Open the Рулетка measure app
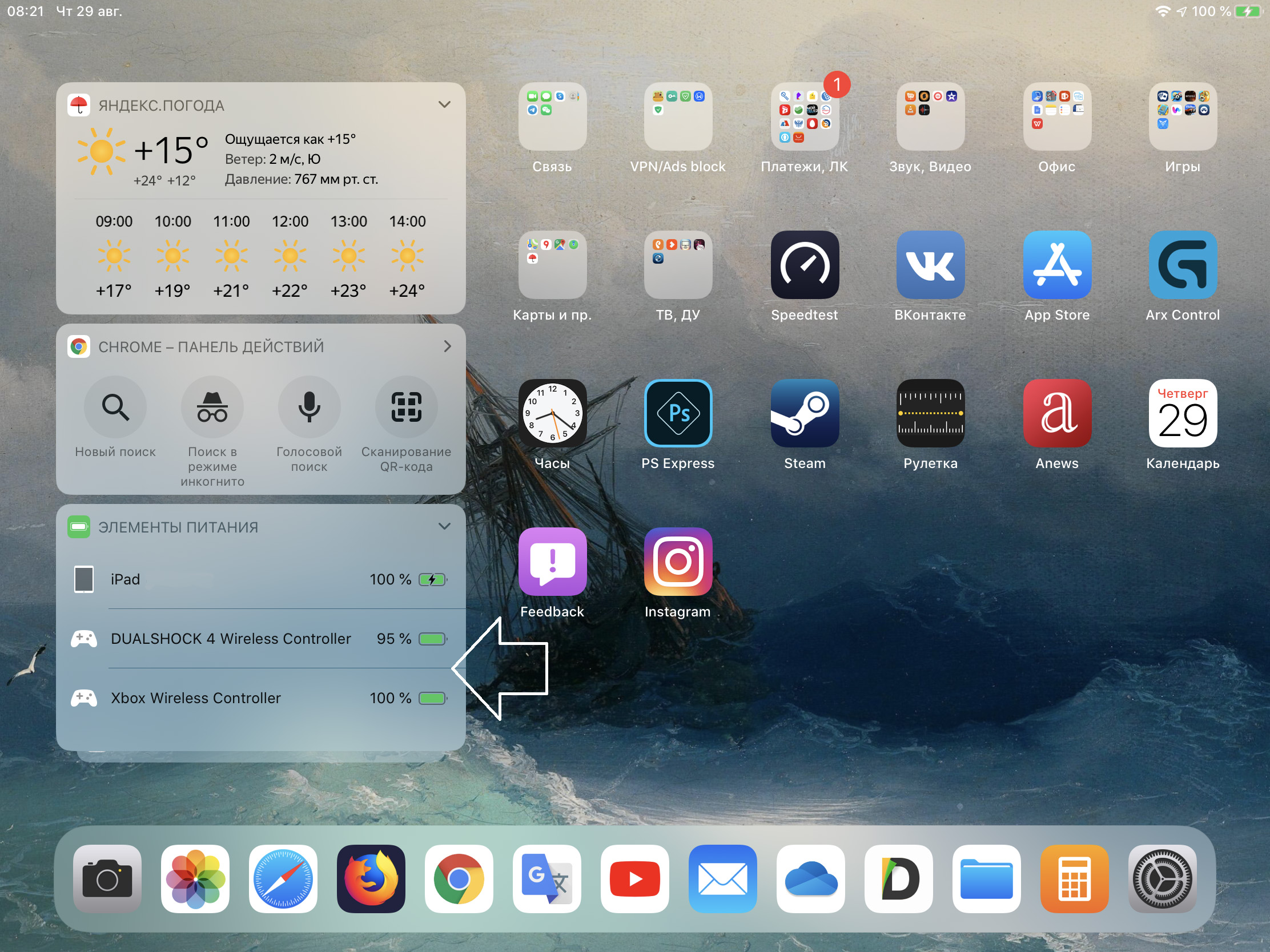Screen dimensions: 1270x952 [930, 413]
